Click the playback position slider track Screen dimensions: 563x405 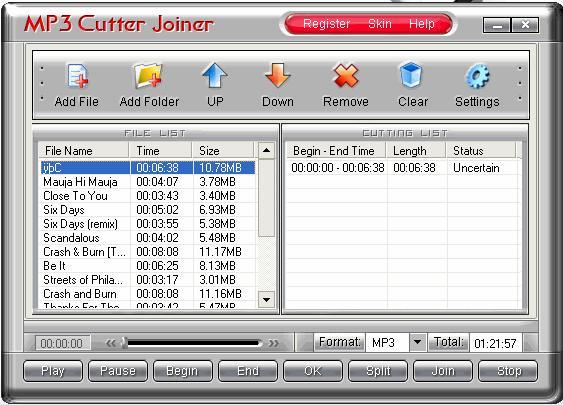point(193,343)
